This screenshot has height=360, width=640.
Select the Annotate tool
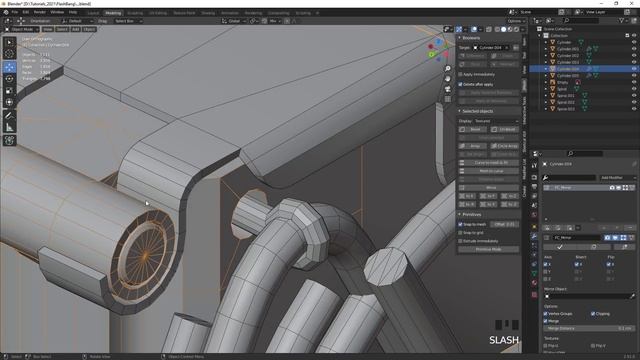click(9, 116)
